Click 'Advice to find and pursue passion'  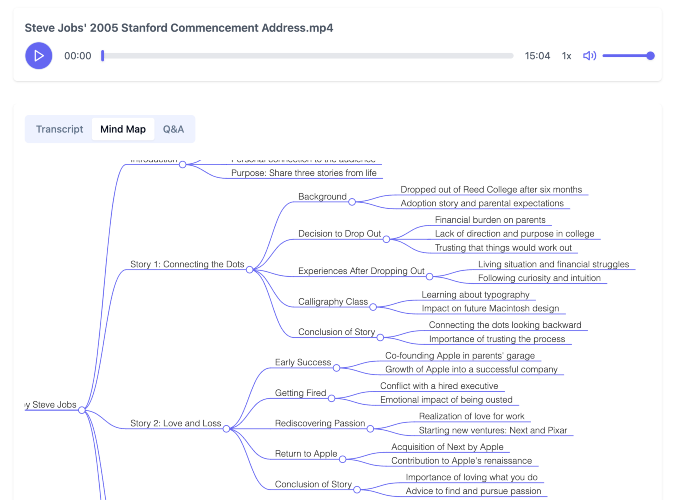473,491
